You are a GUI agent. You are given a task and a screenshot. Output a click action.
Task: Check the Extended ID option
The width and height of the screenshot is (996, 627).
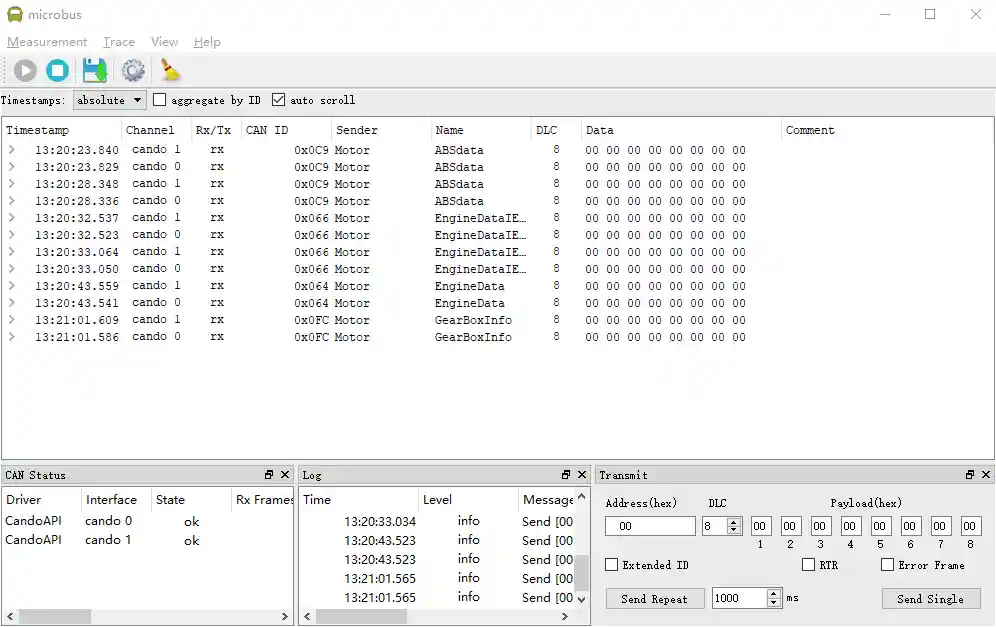[x=612, y=565]
